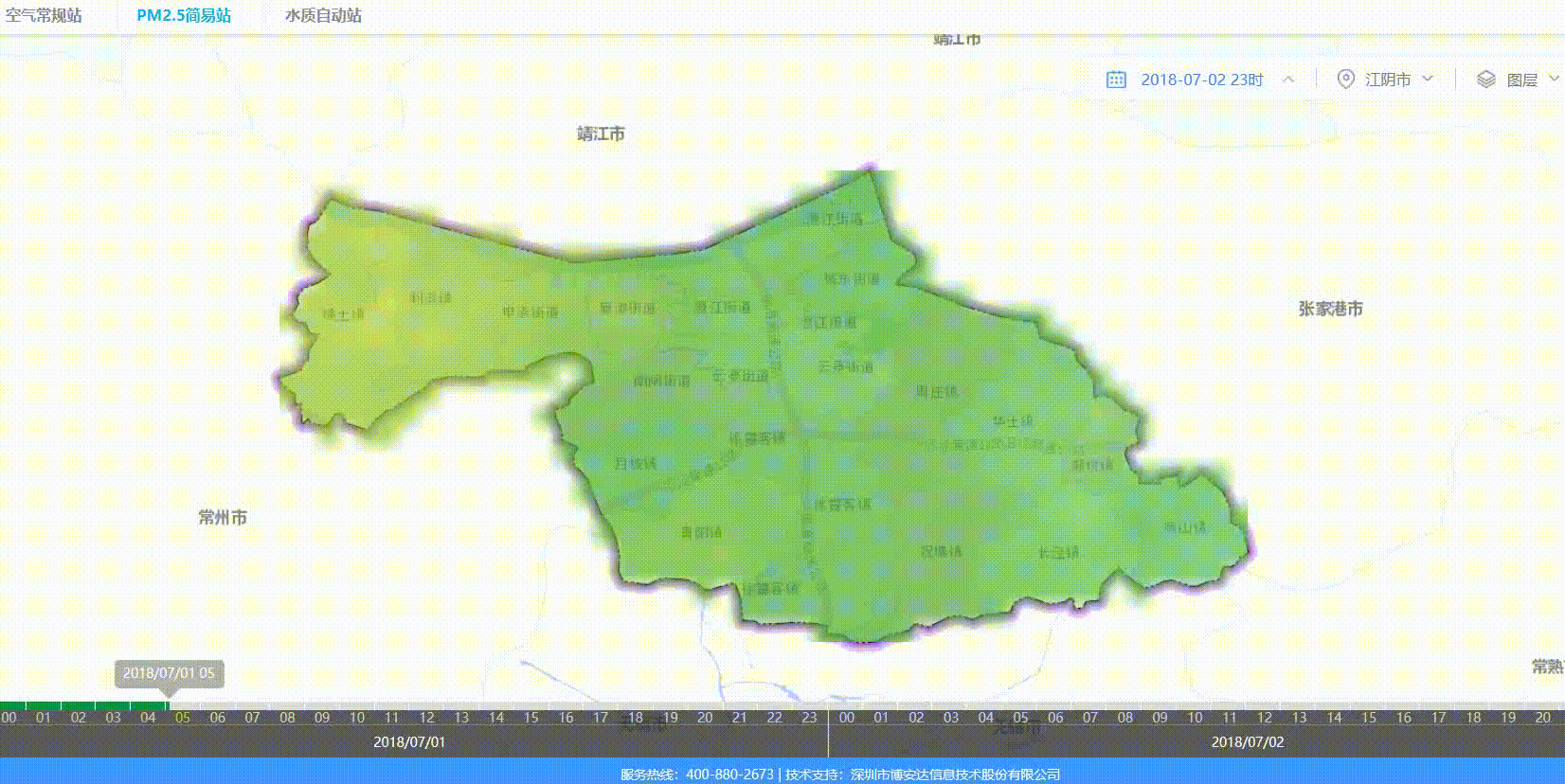Click the 2018/07/02 date label in the timeline
Image resolution: width=1565 pixels, height=784 pixels.
coord(1247,741)
